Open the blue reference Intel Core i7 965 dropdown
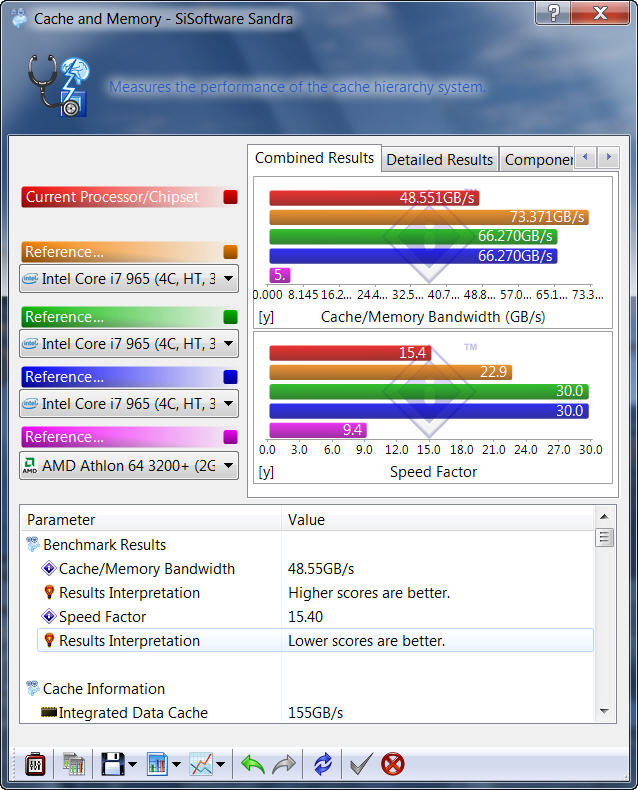 tap(129, 404)
